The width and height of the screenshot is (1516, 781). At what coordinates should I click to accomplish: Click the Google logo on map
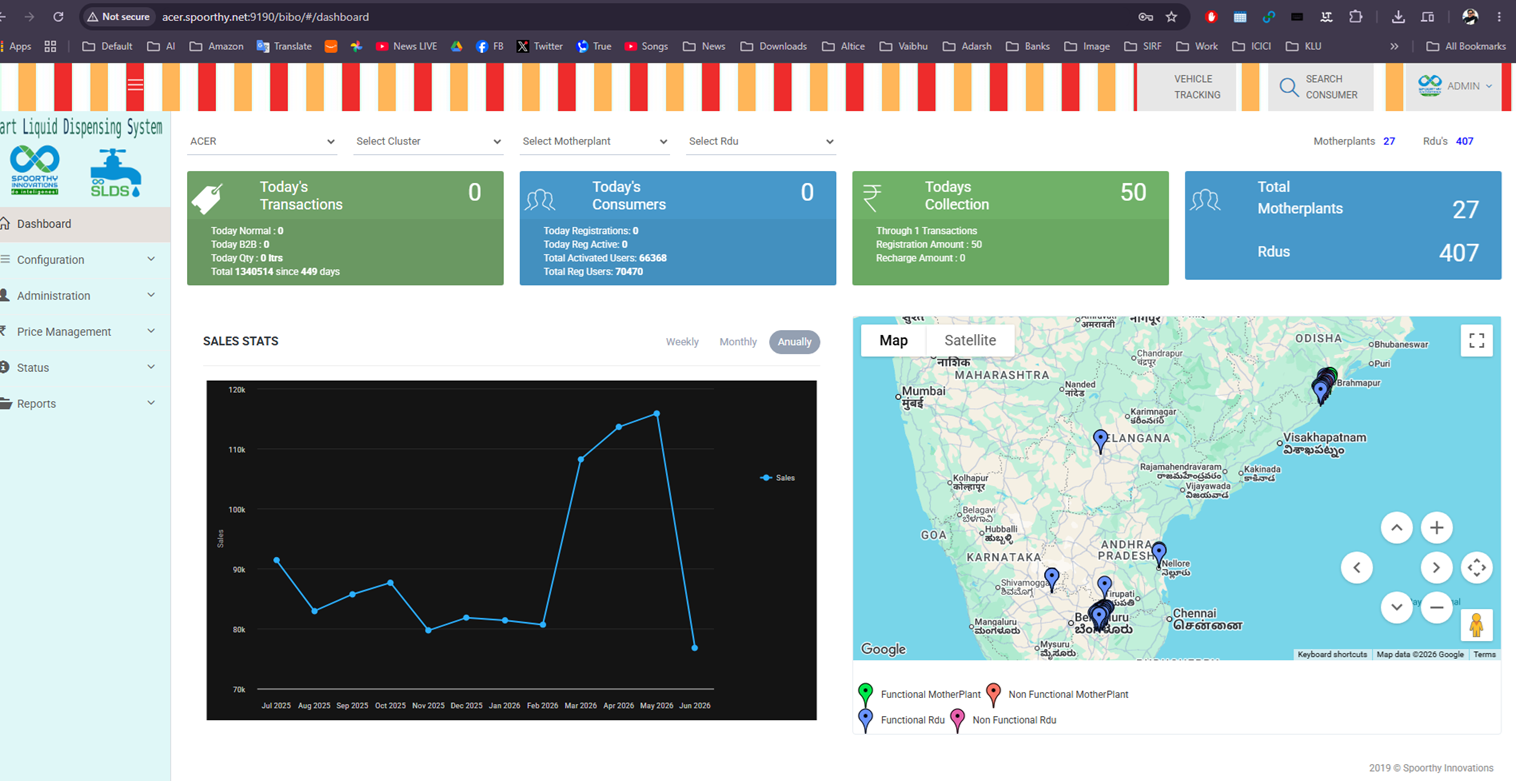(883, 649)
